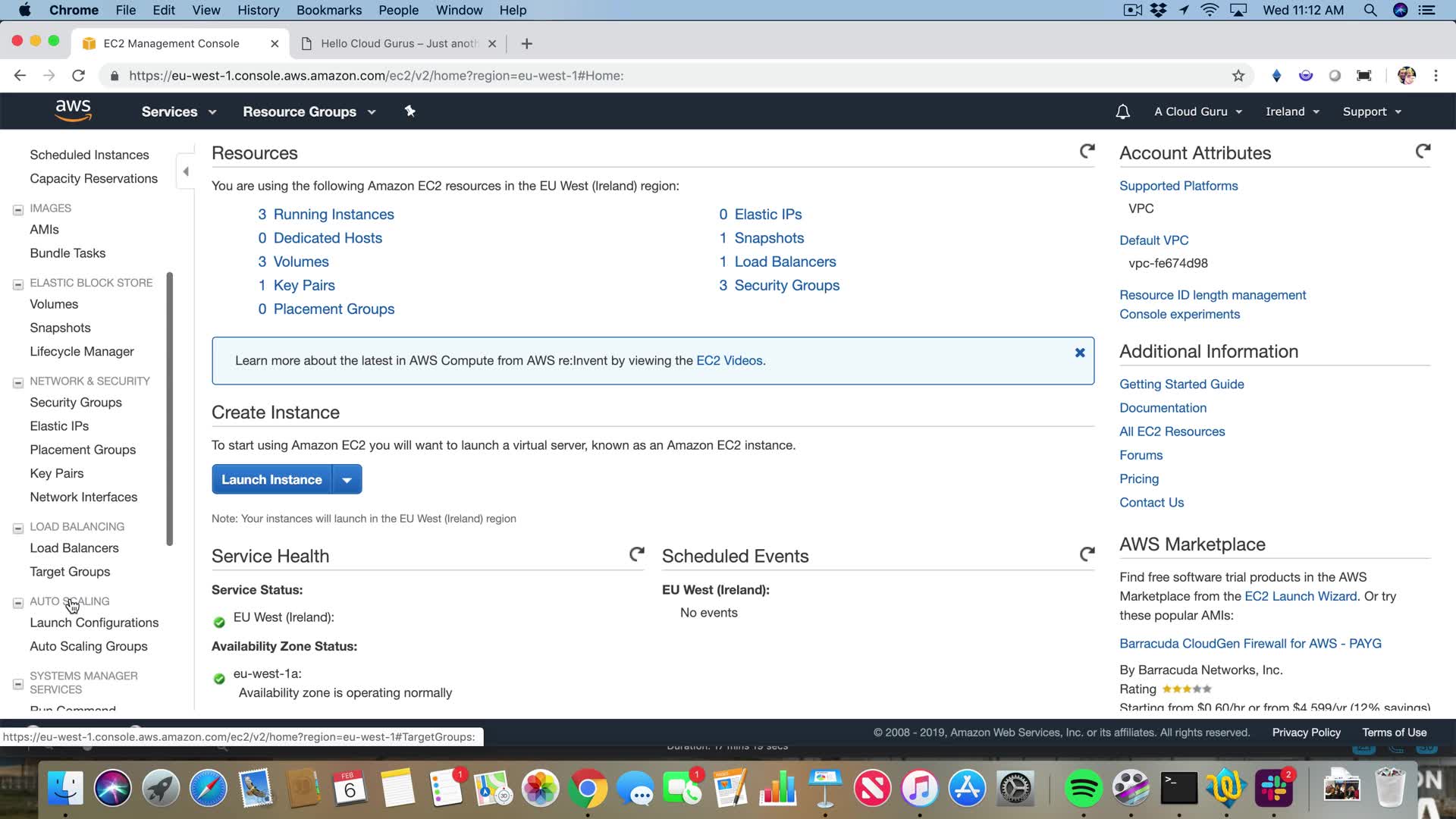Image resolution: width=1456 pixels, height=819 pixels.
Task: Refresh the Service Health section
Action: pos(636,554)
